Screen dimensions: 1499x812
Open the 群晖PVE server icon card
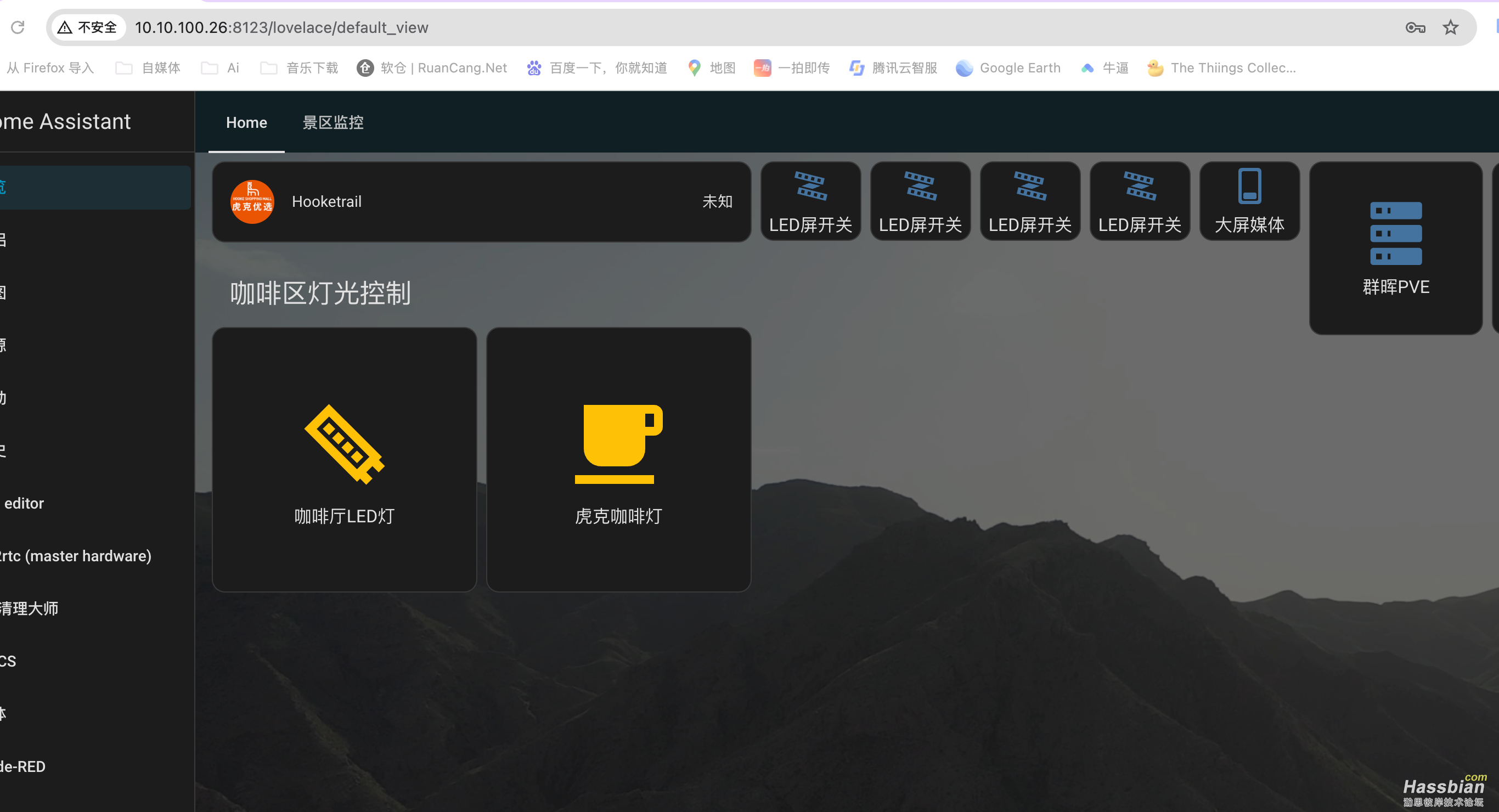coord(1395,234)
